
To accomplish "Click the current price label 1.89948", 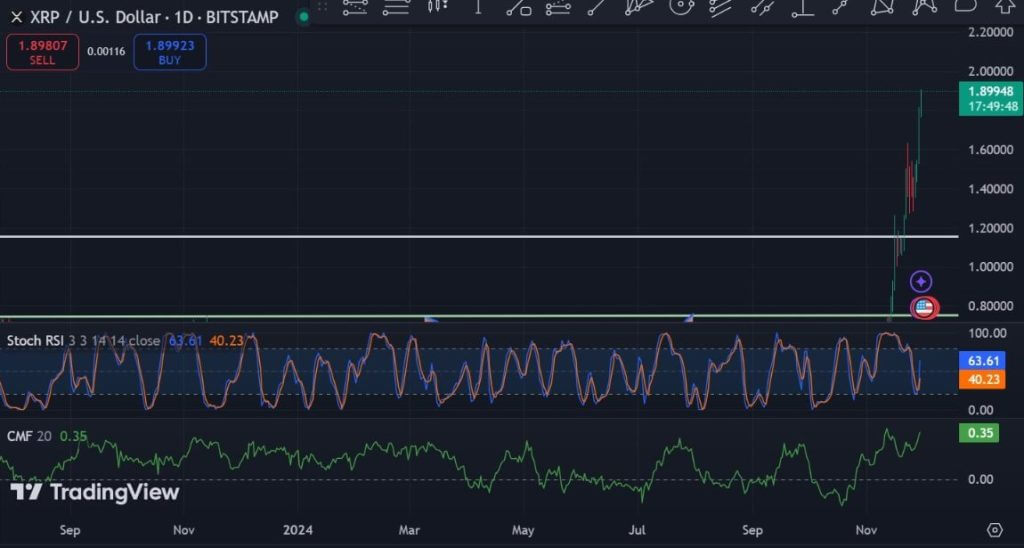I will [990, 91].
